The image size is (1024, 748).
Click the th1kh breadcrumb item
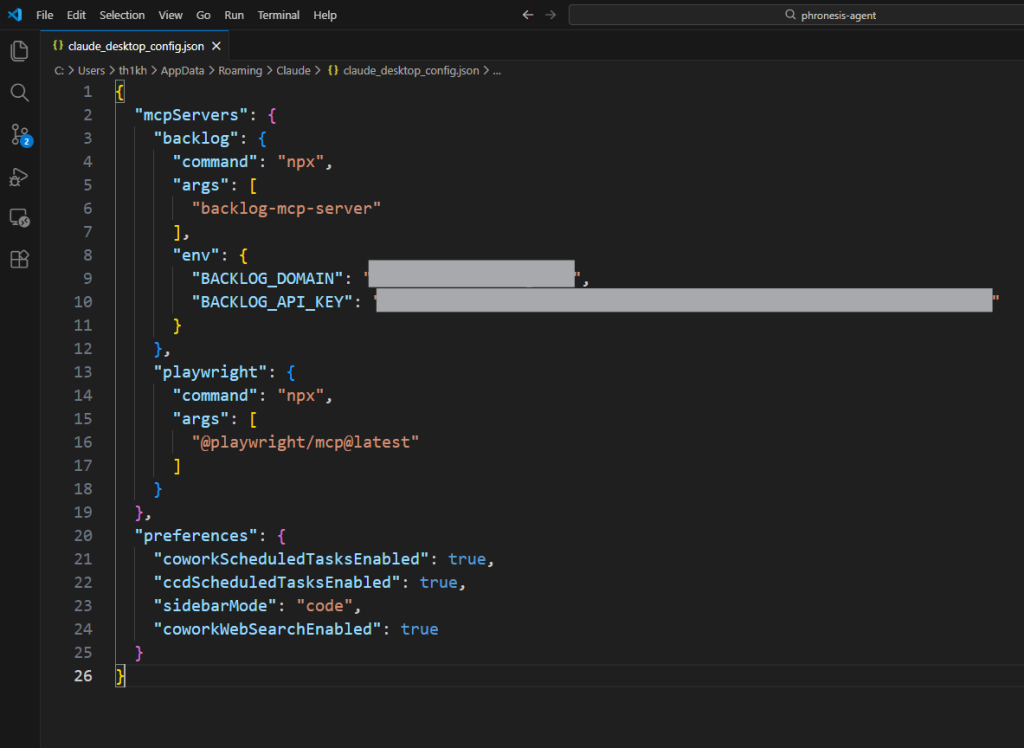click(x=133, y=70)
